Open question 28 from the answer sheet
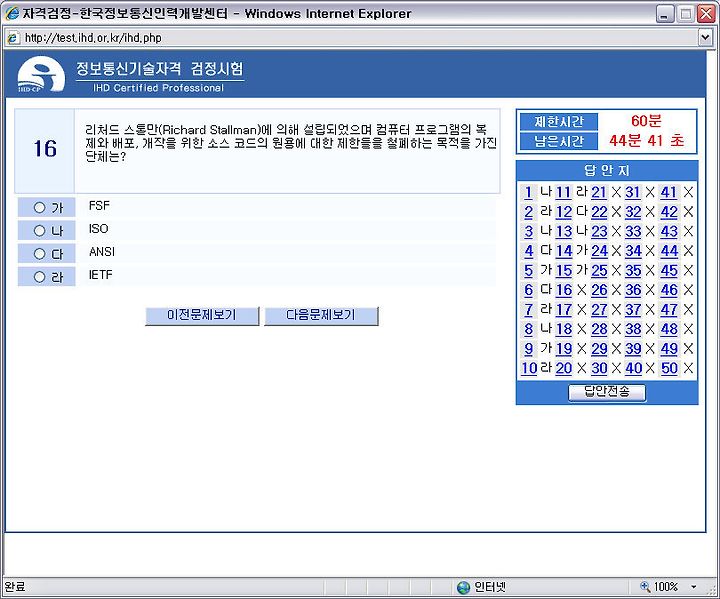Image resolution: width=720 pixels, height=599 pixels. pyautogui.click(x=599, y=329)
